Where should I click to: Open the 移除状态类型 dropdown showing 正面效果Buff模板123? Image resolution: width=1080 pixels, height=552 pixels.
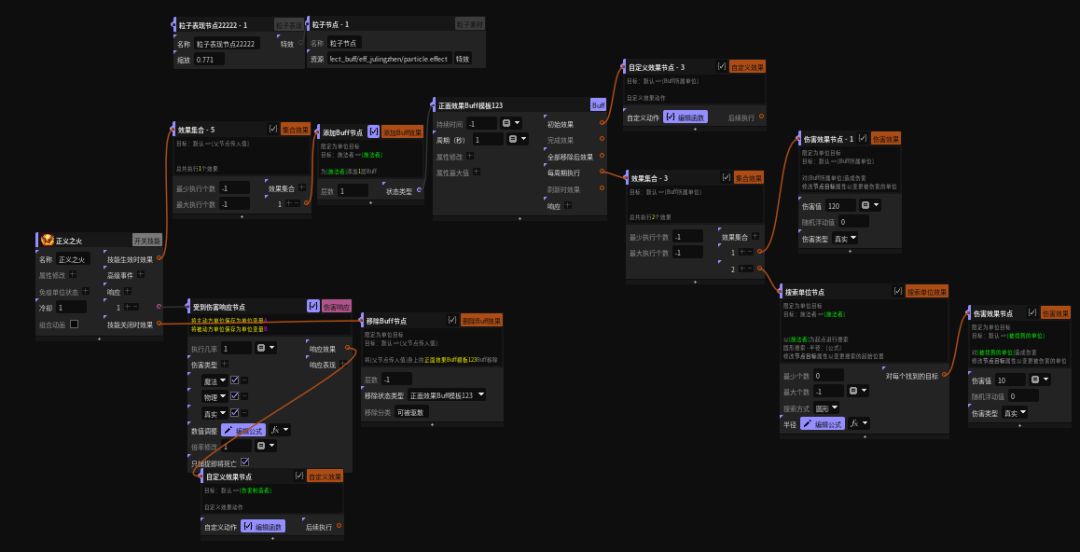click(x=447, y=395)
